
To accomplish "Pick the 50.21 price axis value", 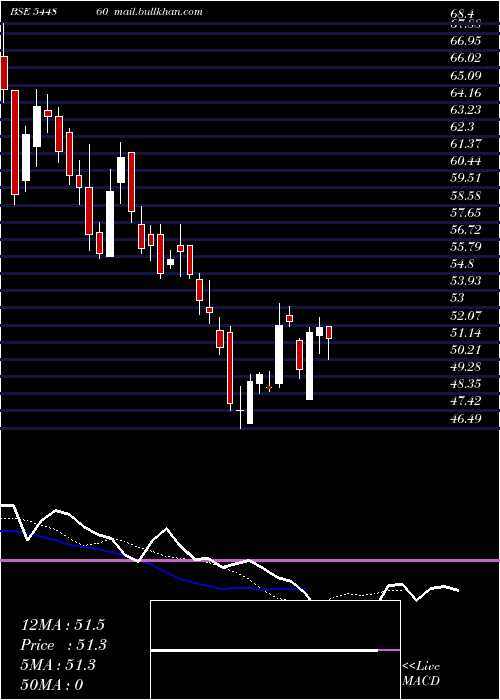I will point(466,350).
